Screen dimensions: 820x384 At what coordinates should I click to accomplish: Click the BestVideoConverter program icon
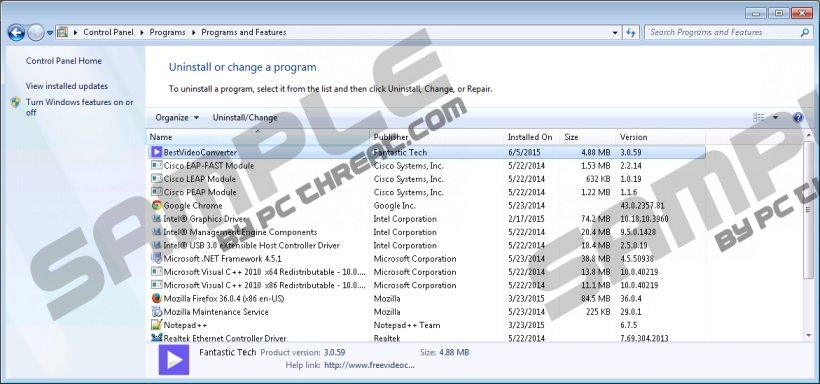[x=156, y=152]
